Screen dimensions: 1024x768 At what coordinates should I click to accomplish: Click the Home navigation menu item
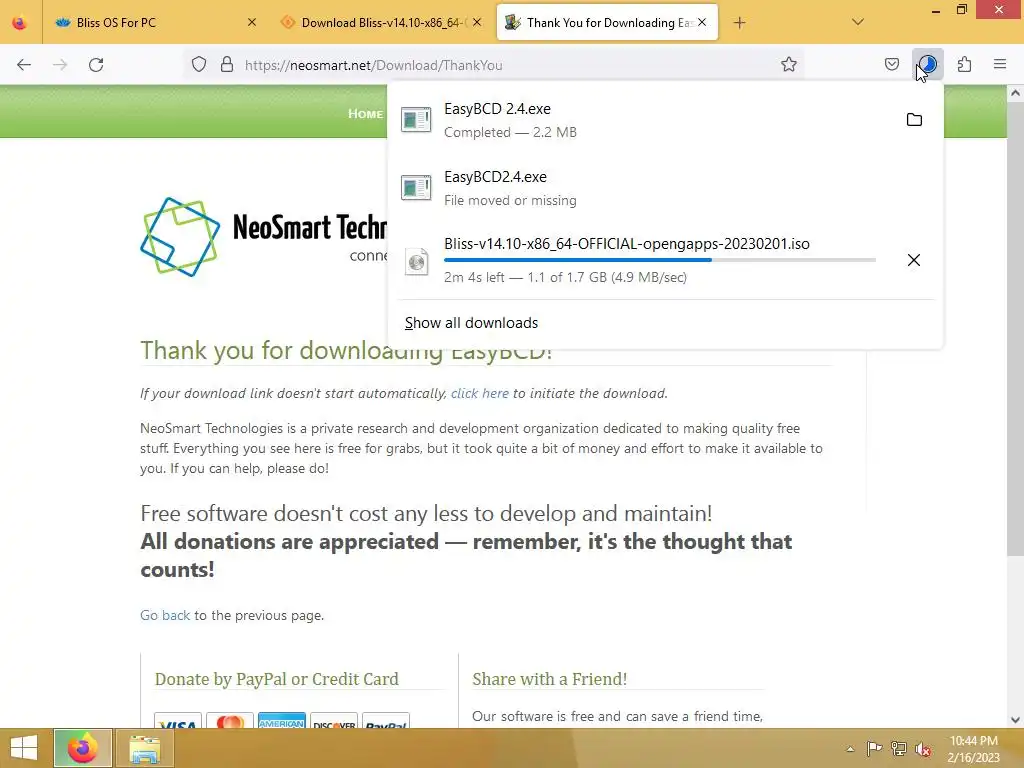click(x=365, y=114)
